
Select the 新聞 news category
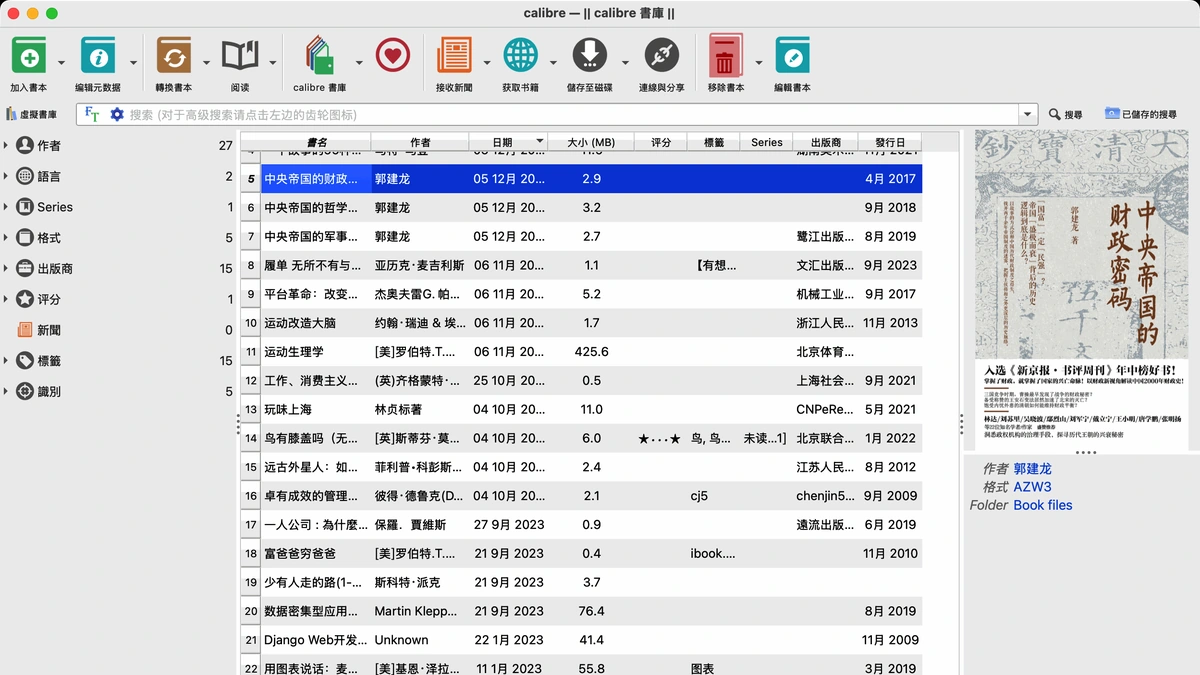coord(49,330)
